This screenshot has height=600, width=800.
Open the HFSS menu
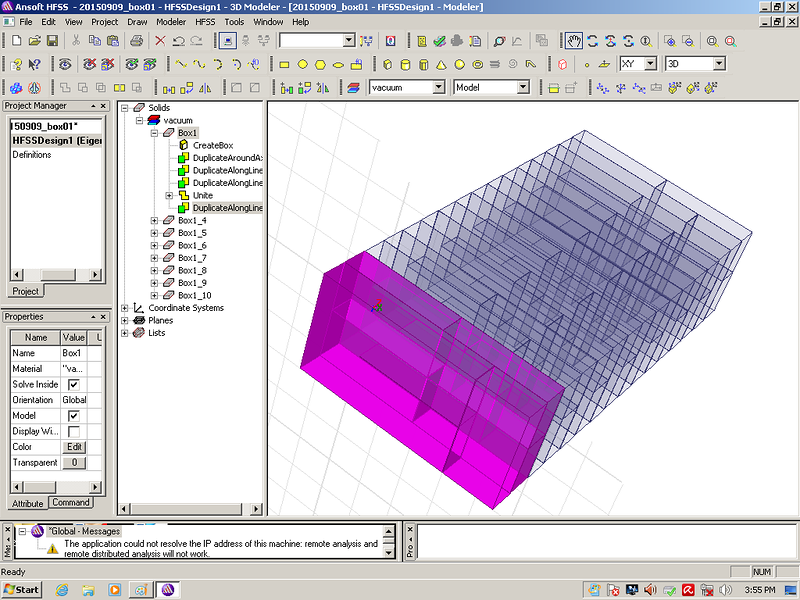click(x=204, y=21)
